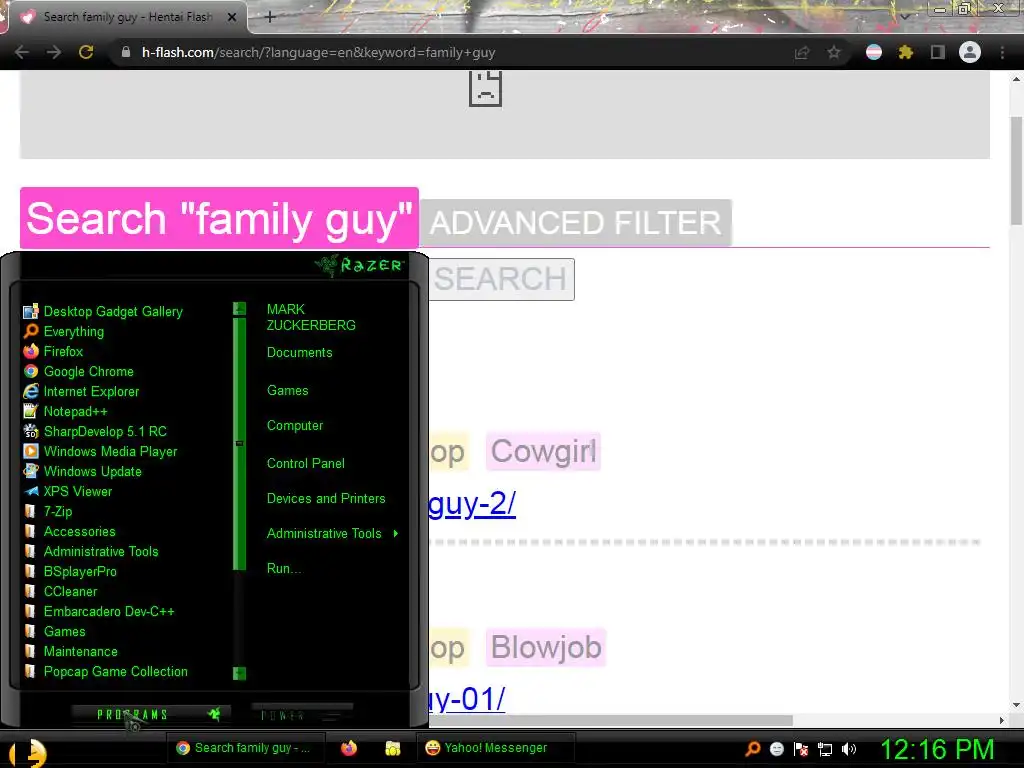Open SharpDevelop 5.1 RC
This screenshot has height=768, width=1024.
tap(95, 431)
